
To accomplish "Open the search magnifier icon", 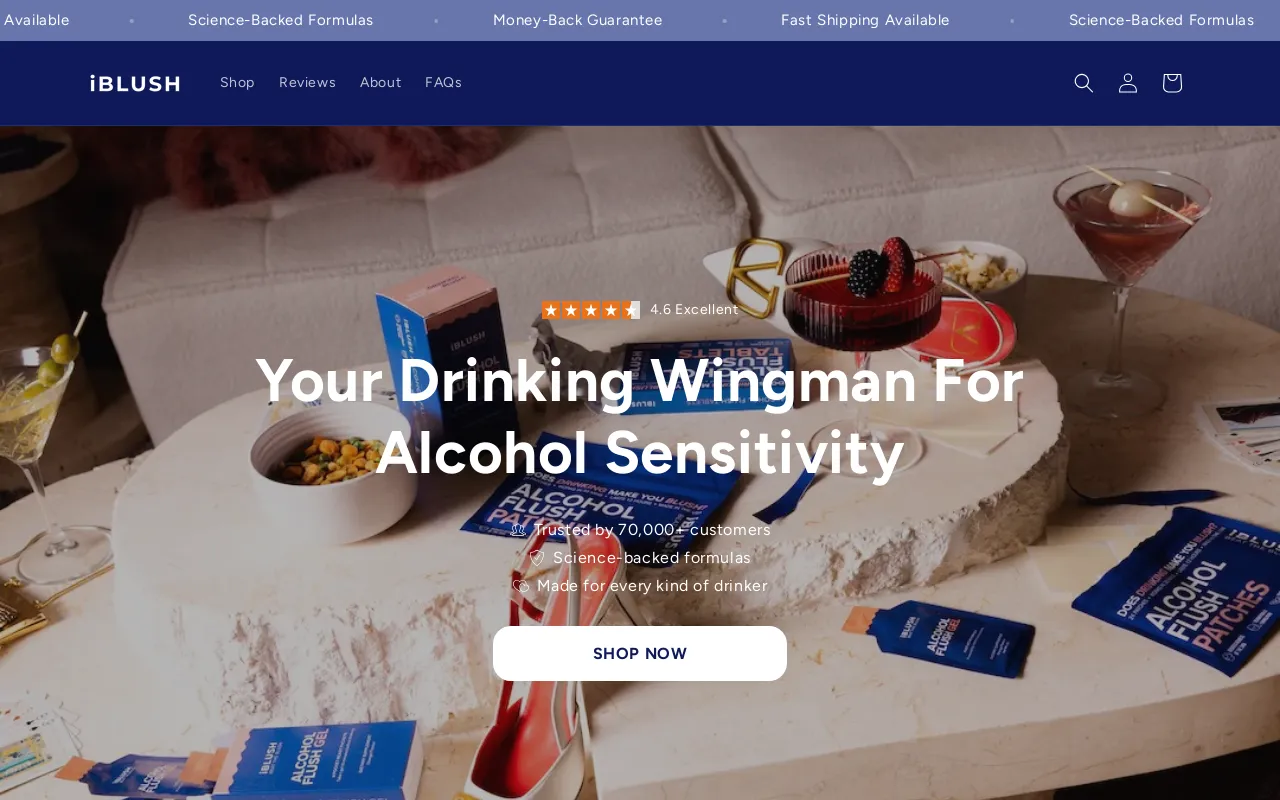I will 1084,83.
